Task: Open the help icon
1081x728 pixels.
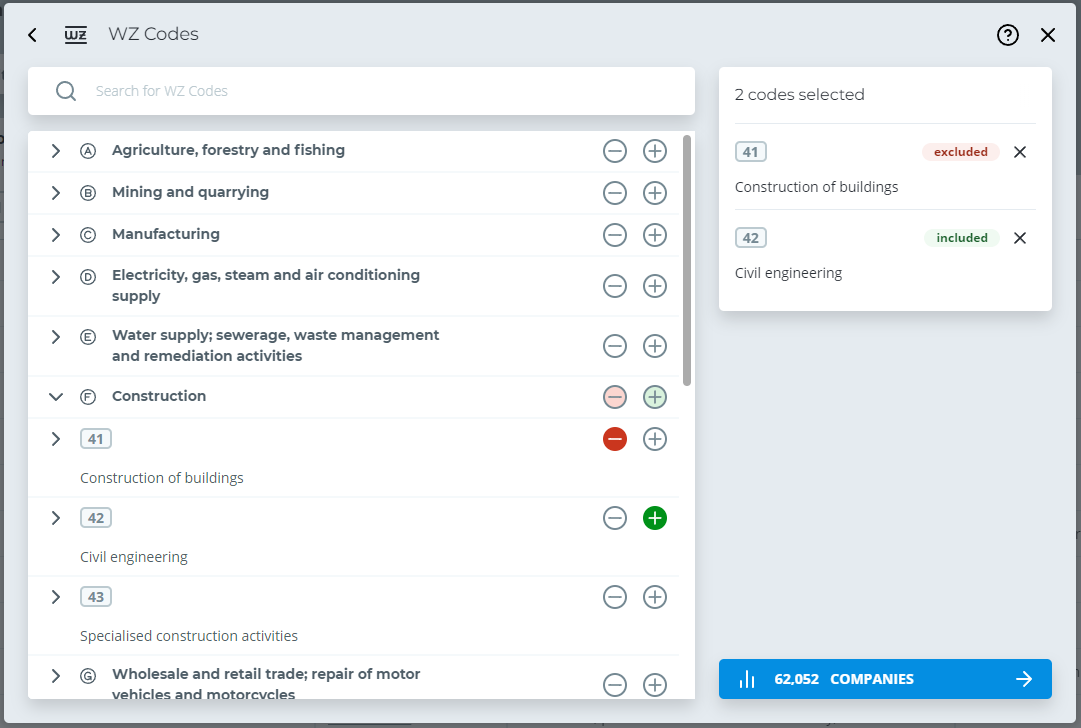Action: (x=1007, y=35)
